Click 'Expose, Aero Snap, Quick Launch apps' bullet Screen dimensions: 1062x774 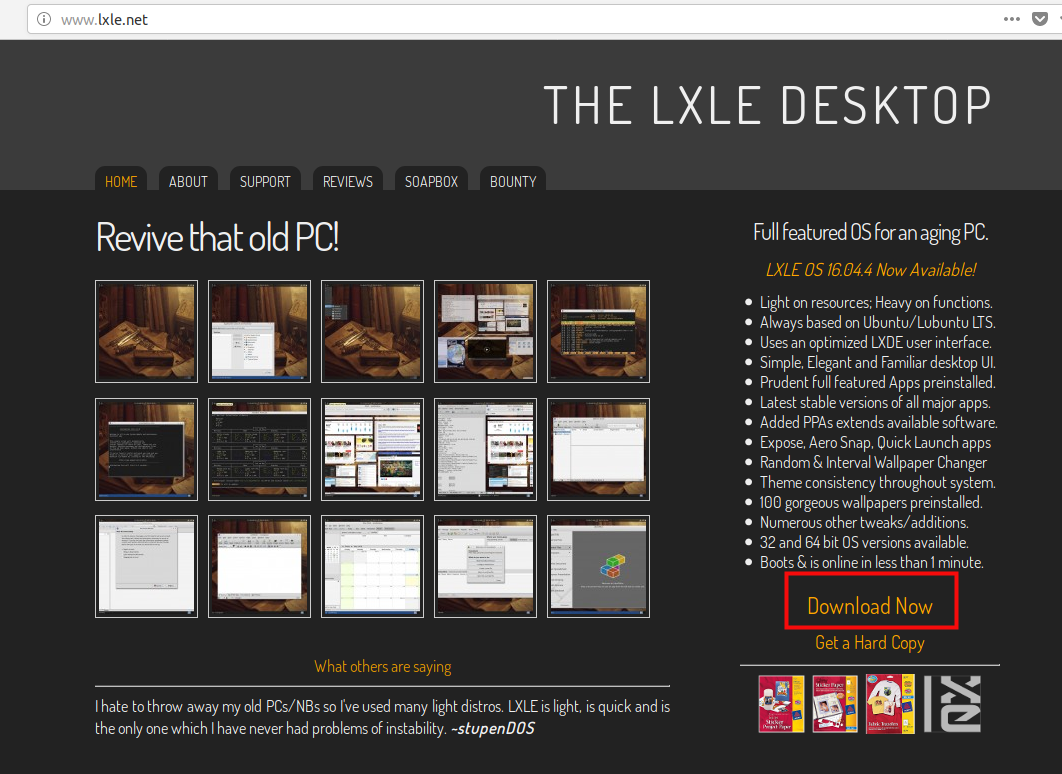click(x=875, y=442)
